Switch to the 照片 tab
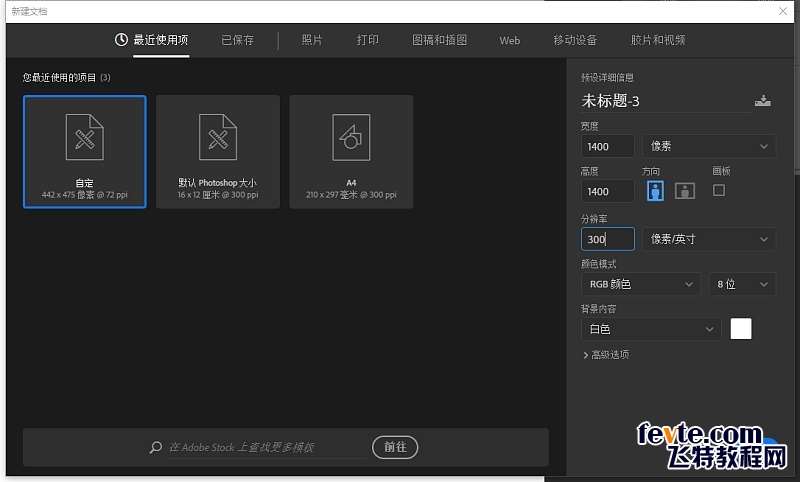800x482 pixels. [312, 40]
